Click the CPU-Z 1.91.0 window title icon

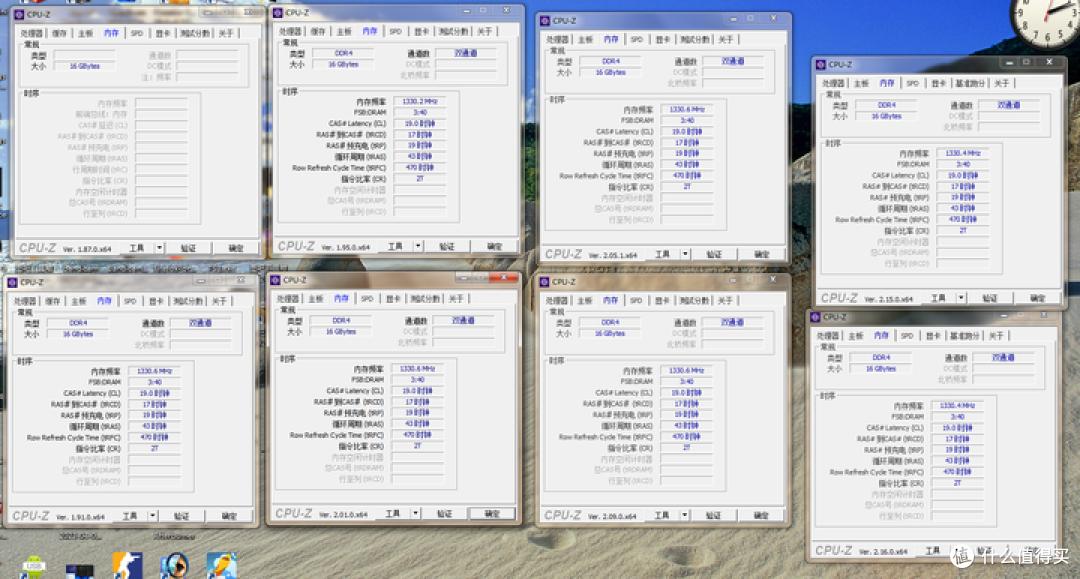click(12, 282)
